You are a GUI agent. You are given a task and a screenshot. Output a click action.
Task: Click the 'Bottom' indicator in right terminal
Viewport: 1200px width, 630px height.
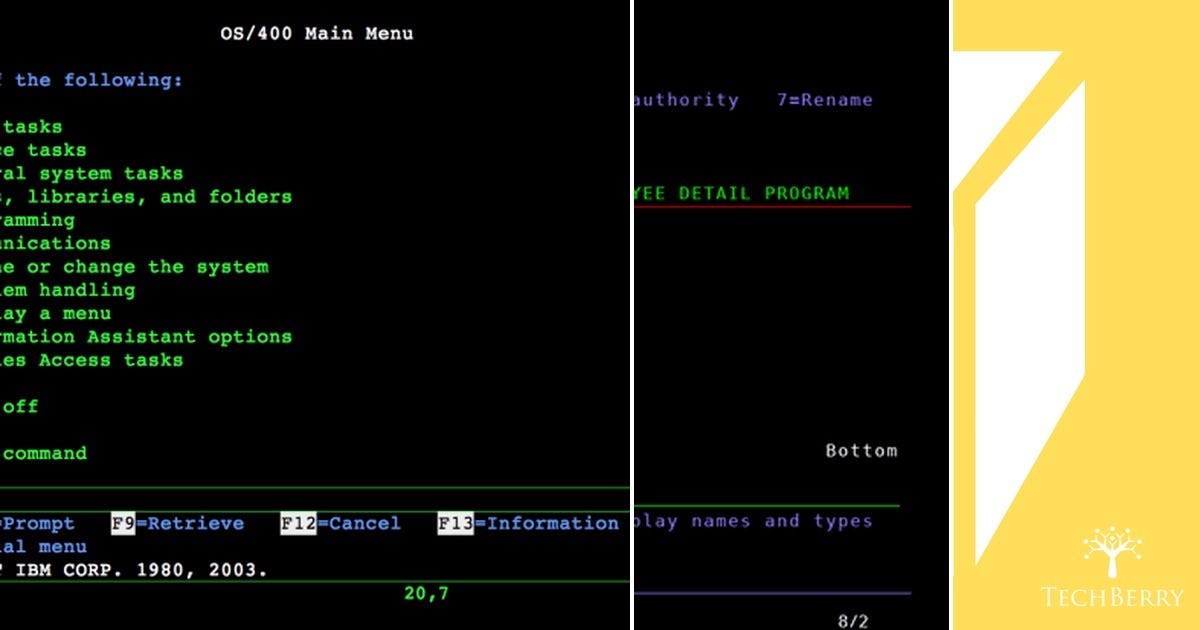[861, 451]
